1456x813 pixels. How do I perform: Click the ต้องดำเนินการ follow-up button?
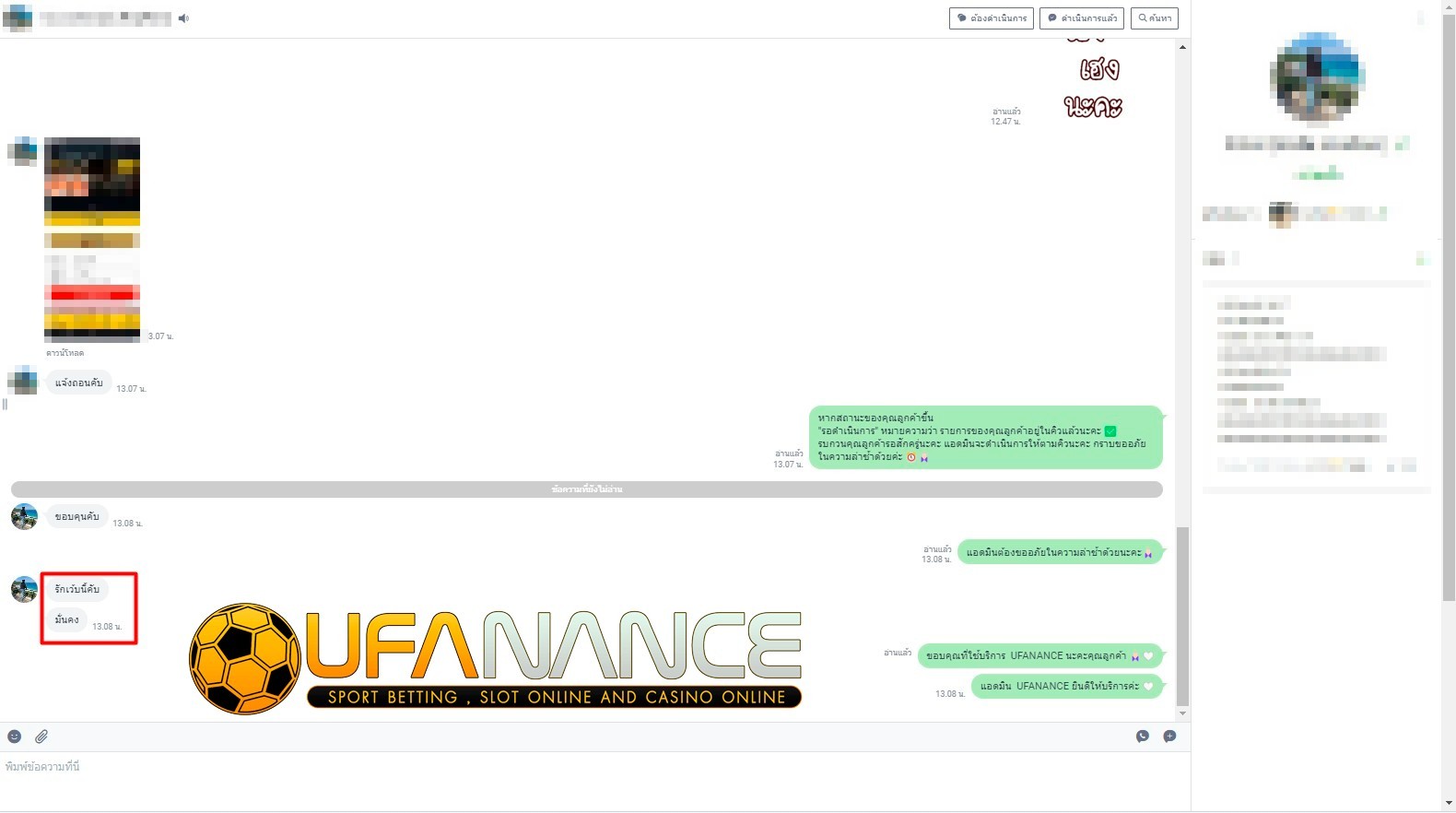click(x=992, y=18)
